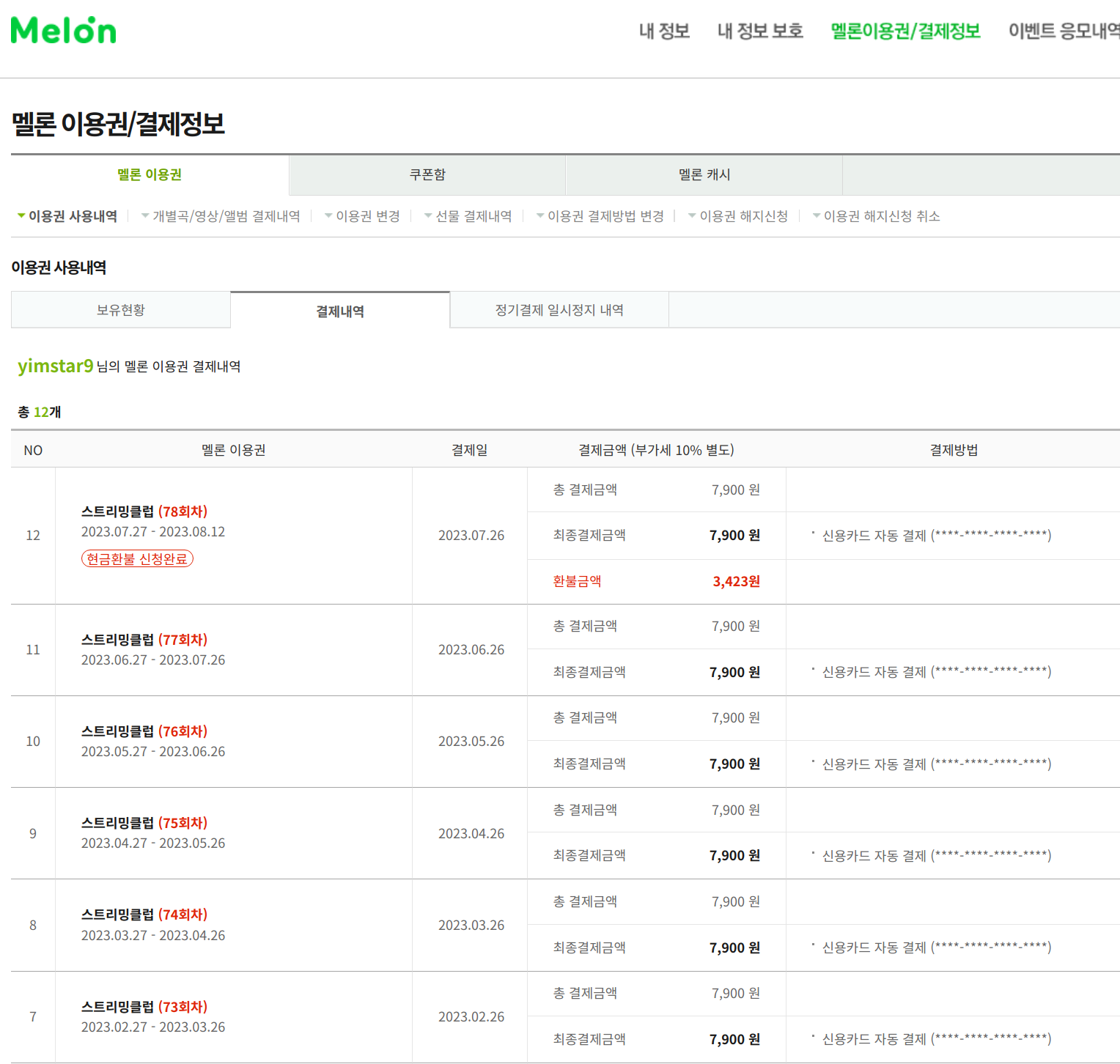1120x1064 pixels.
Task: Click the 이용권 사용내역 section heading
Action: point(59,267)
